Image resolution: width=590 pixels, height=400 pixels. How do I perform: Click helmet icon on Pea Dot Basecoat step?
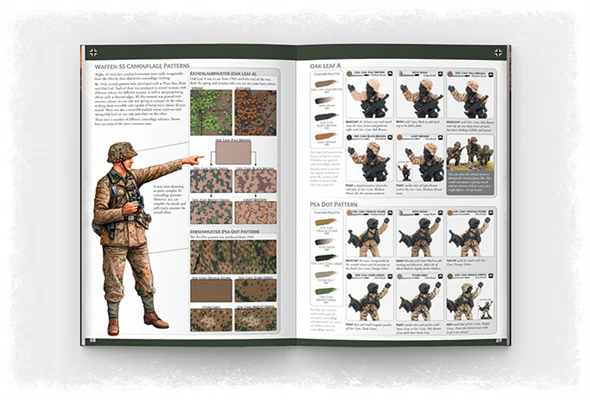390,213
